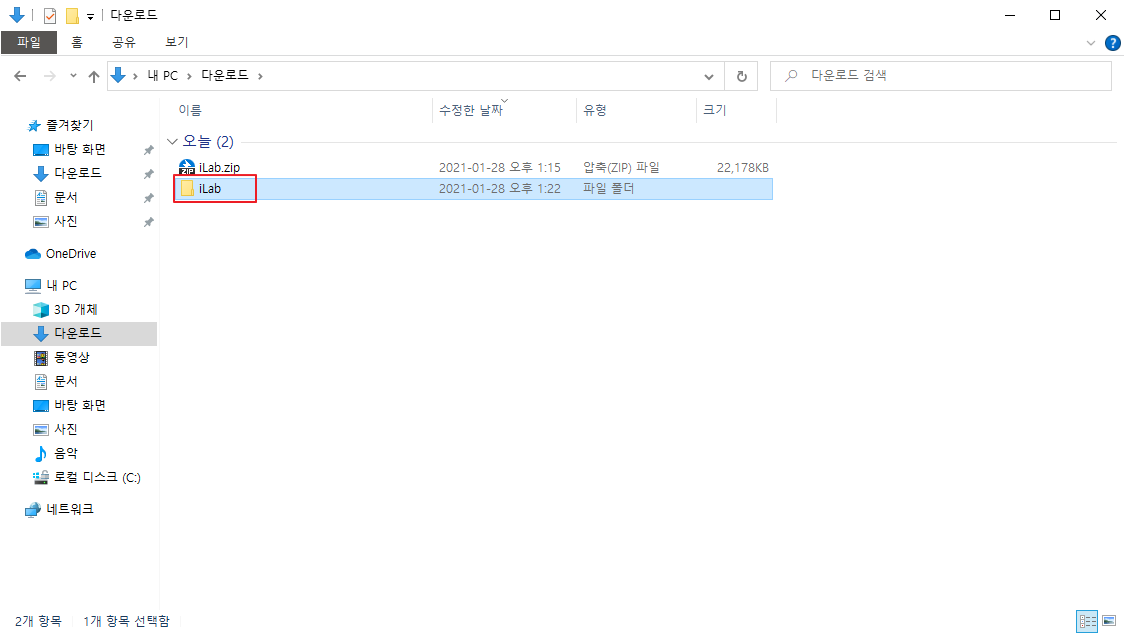
Task: Click 다운로드 in address bar path
Action: [x=225, y=75]
